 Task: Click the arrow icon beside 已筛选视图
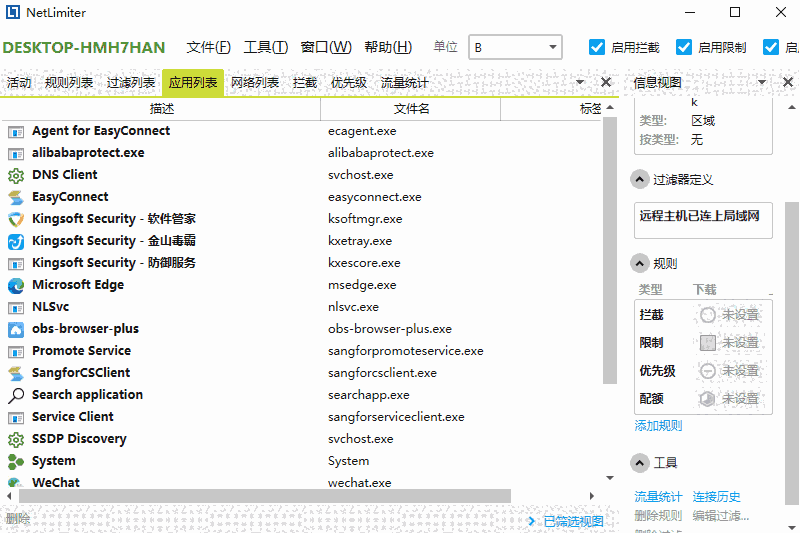point(532,521)
